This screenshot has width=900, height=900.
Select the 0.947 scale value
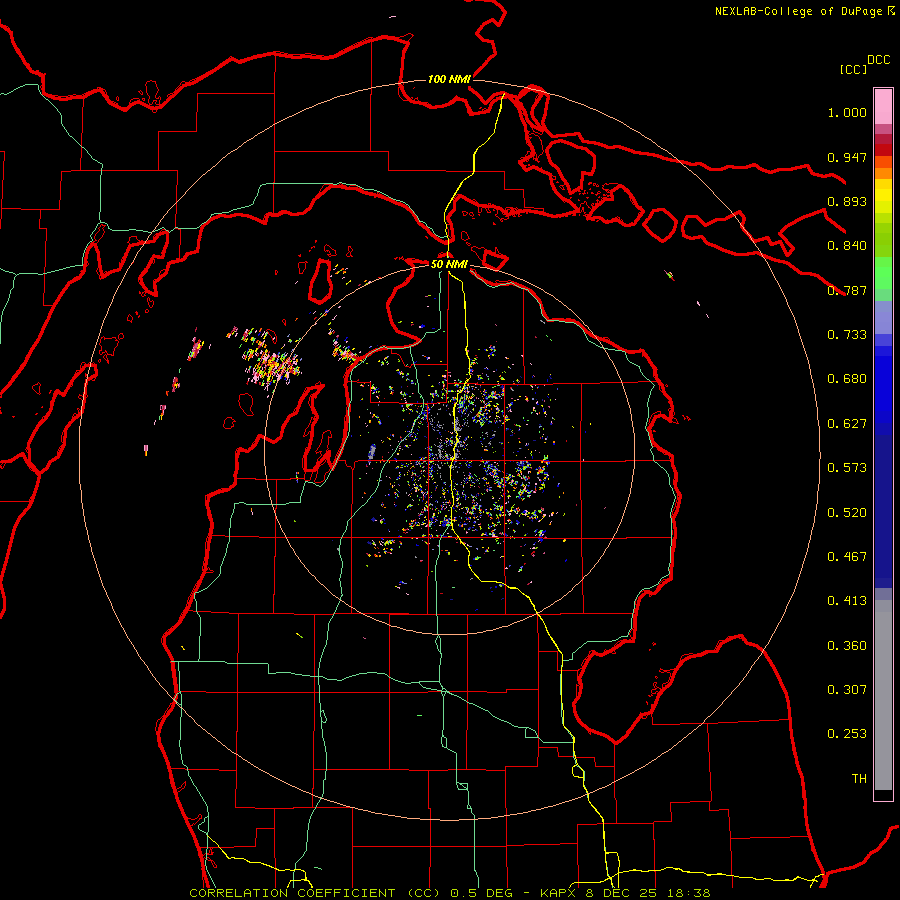pyautogui.click(x=847, y=157)
